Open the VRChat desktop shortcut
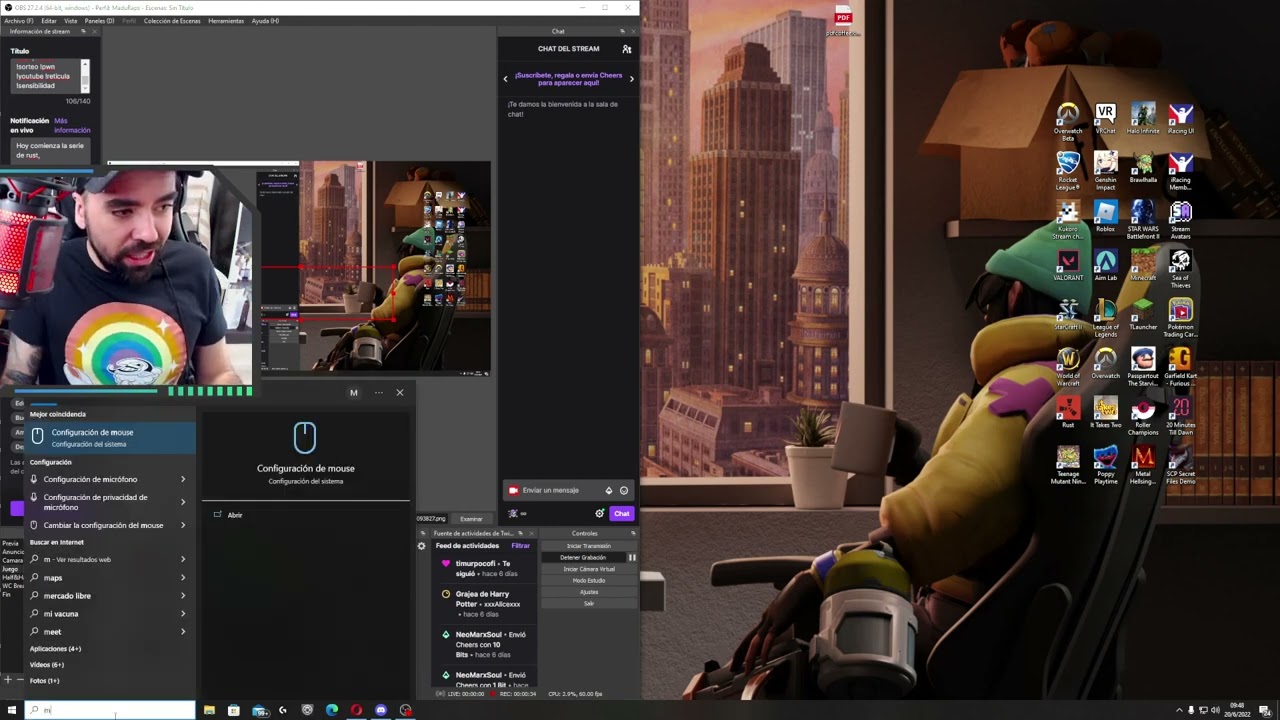Screen dimensions: 1280x720 pyautogui.click(x=1105, y=118)
